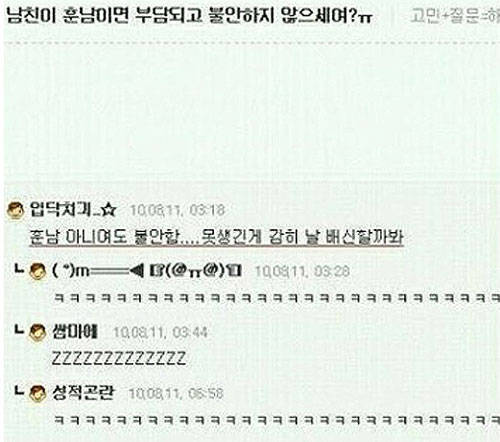Screen dimensions: 500x442
Task: Click the underlined comment starting 훈남 아니여도 불안함
Action: 217,237
